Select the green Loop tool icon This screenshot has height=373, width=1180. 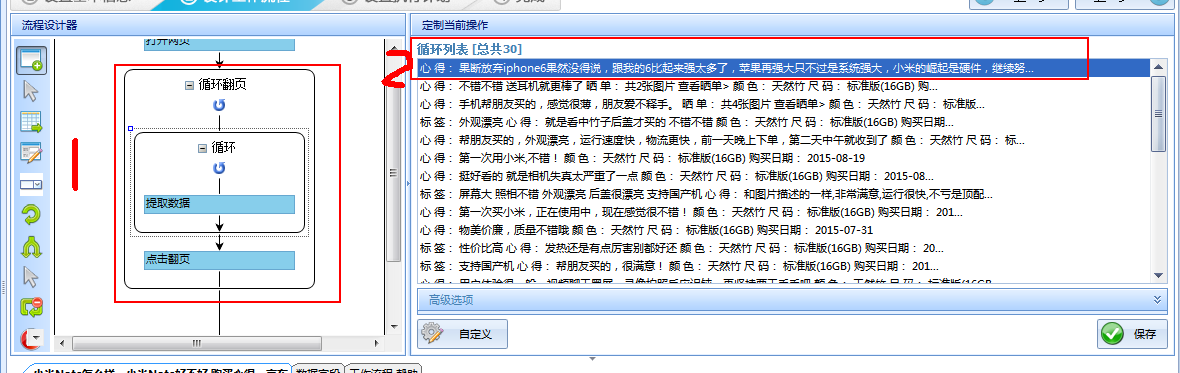(x=31, y=215)
